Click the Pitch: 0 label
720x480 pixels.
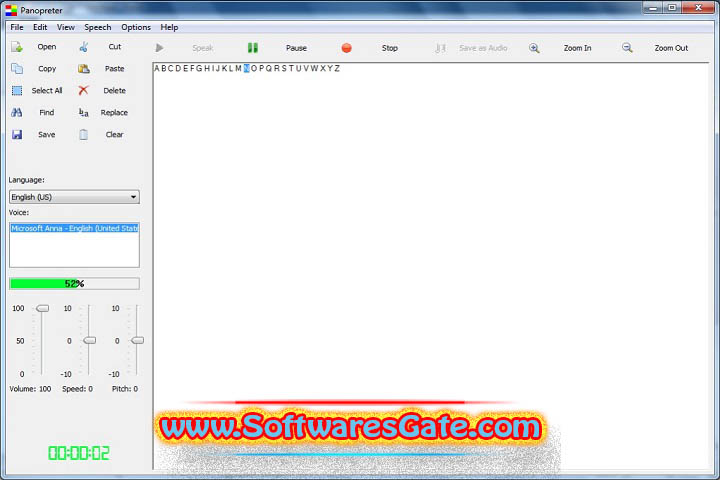[124, 389]
